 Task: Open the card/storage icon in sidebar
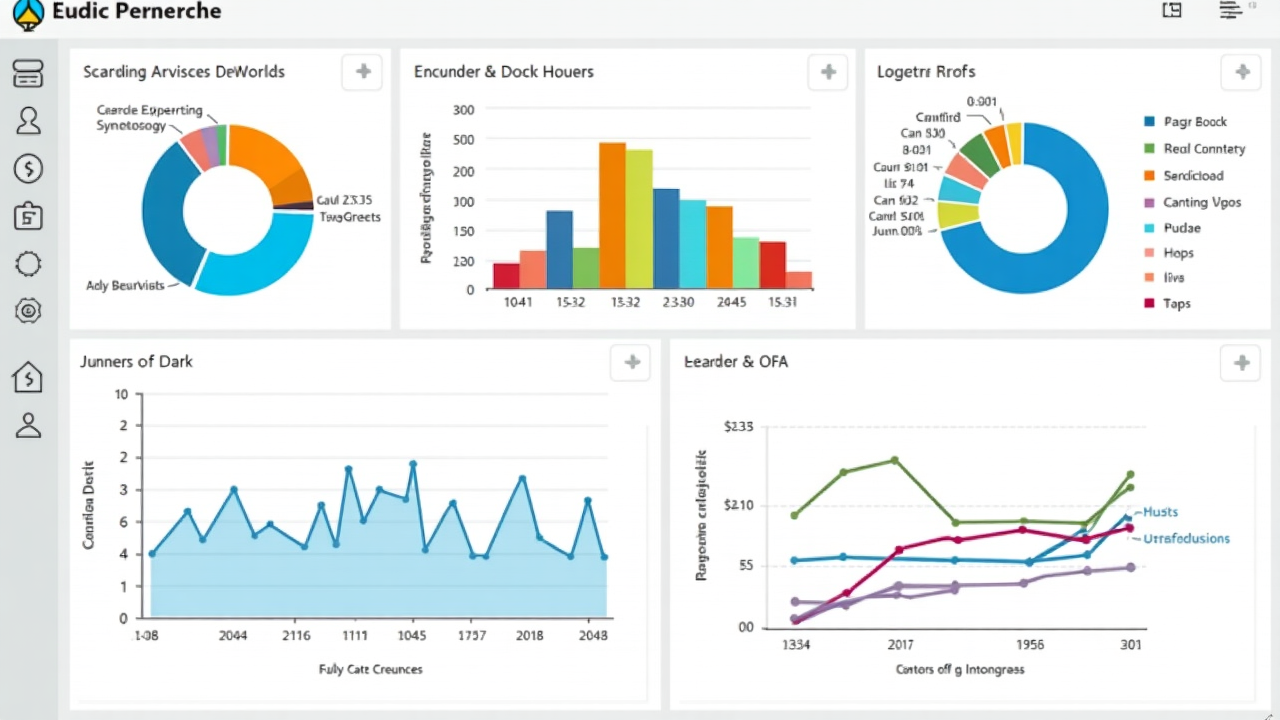pyautogui.click(x=28, y=73)
